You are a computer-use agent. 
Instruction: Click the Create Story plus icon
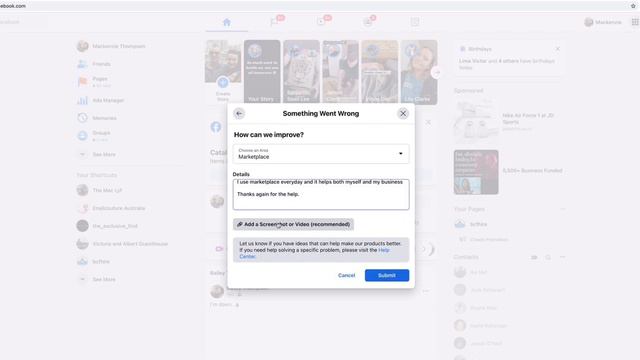click(223, 82)
